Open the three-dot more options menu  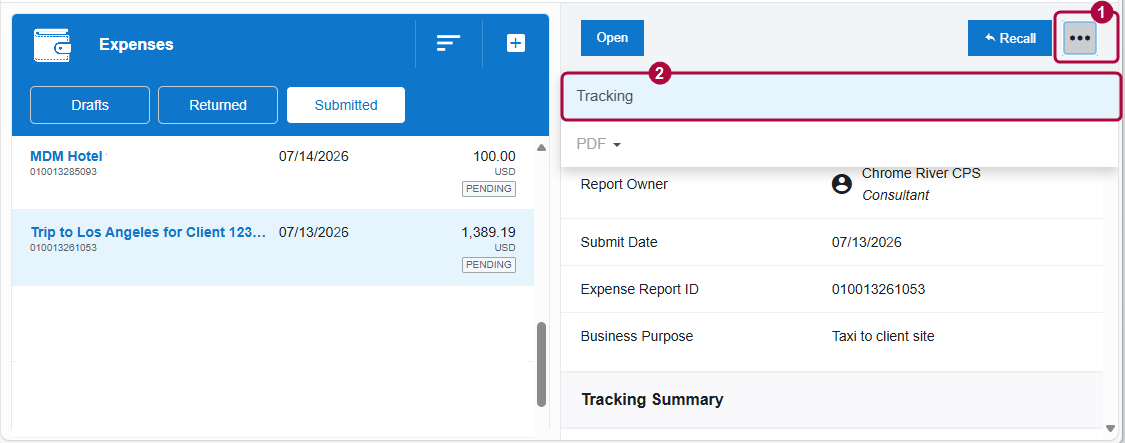tap(1080, 39)
